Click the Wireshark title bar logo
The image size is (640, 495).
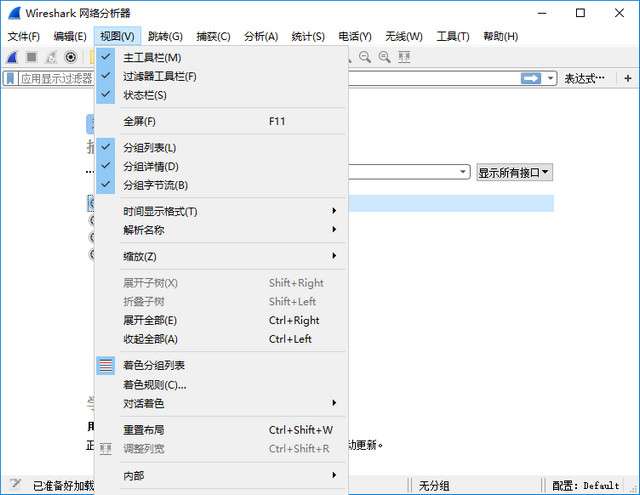[x=14, y=13]
